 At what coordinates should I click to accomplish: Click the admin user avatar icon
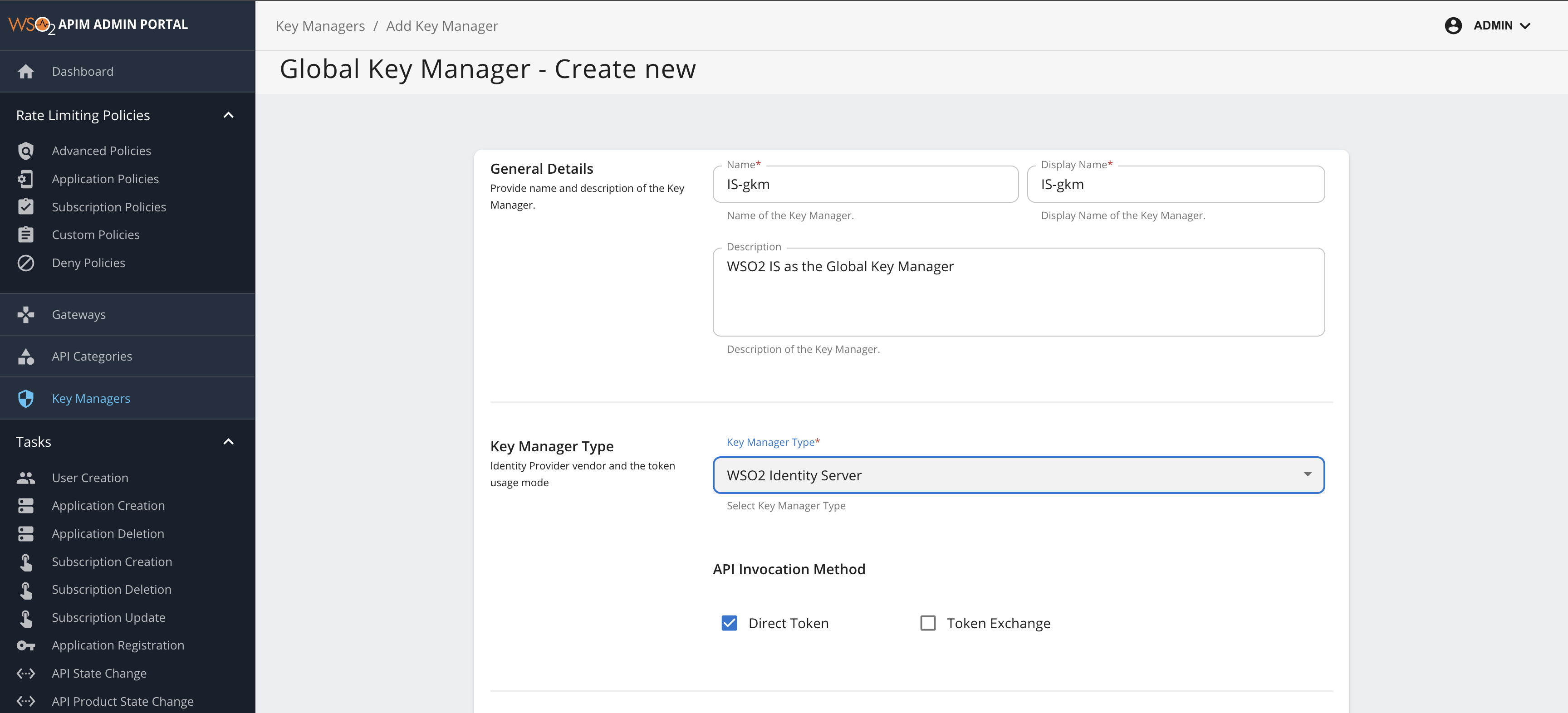point(1453,25)
